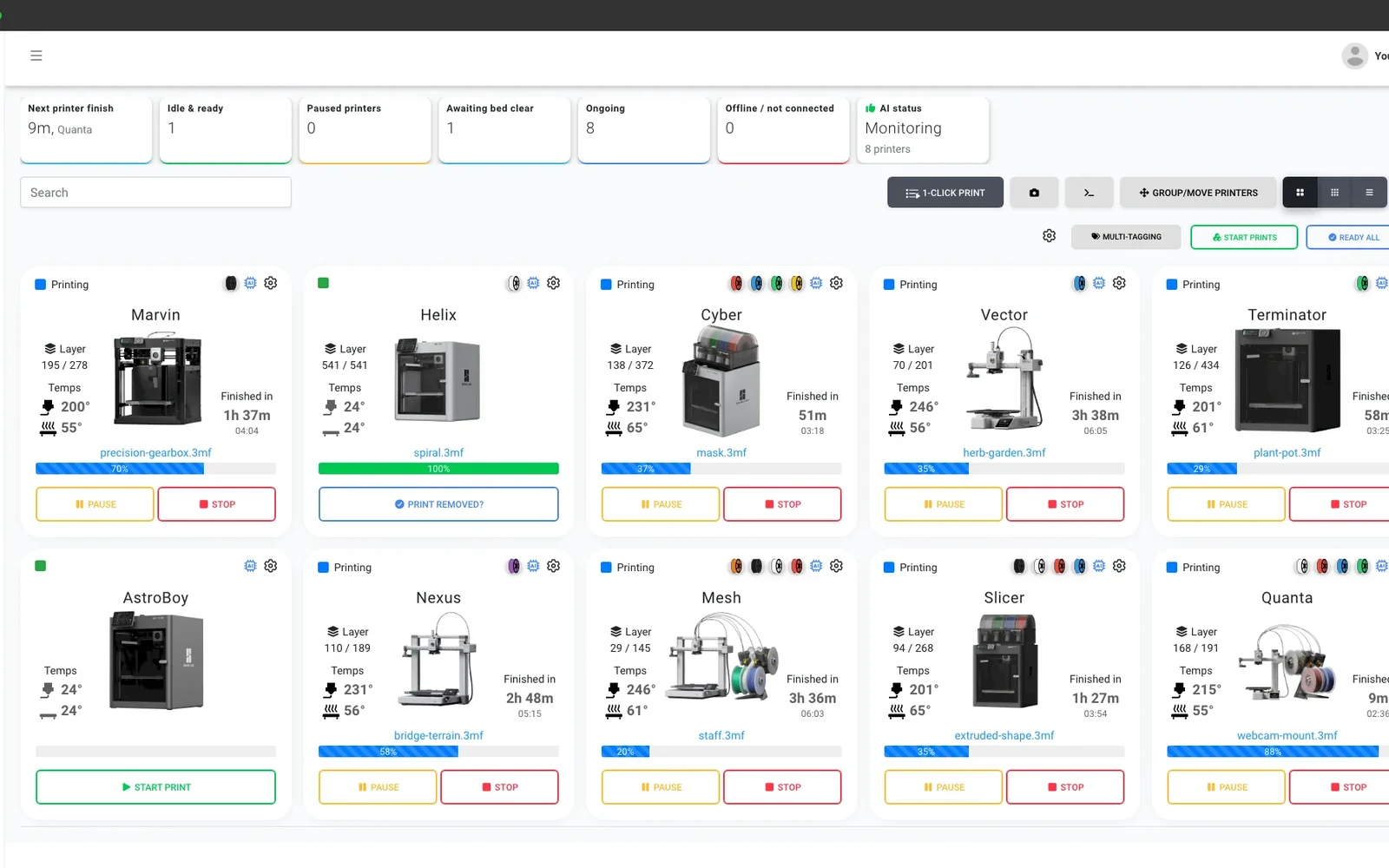Click Cyber AI detection chip icon

pos(816,283)
